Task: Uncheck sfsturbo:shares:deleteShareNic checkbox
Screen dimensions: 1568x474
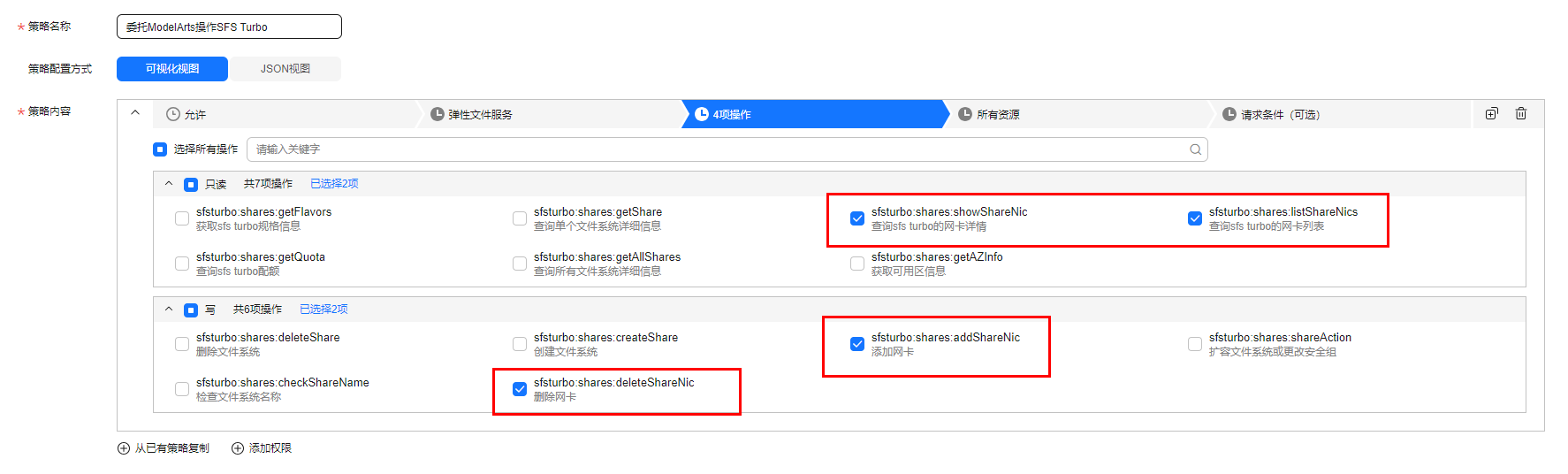Action: (520, 389)
